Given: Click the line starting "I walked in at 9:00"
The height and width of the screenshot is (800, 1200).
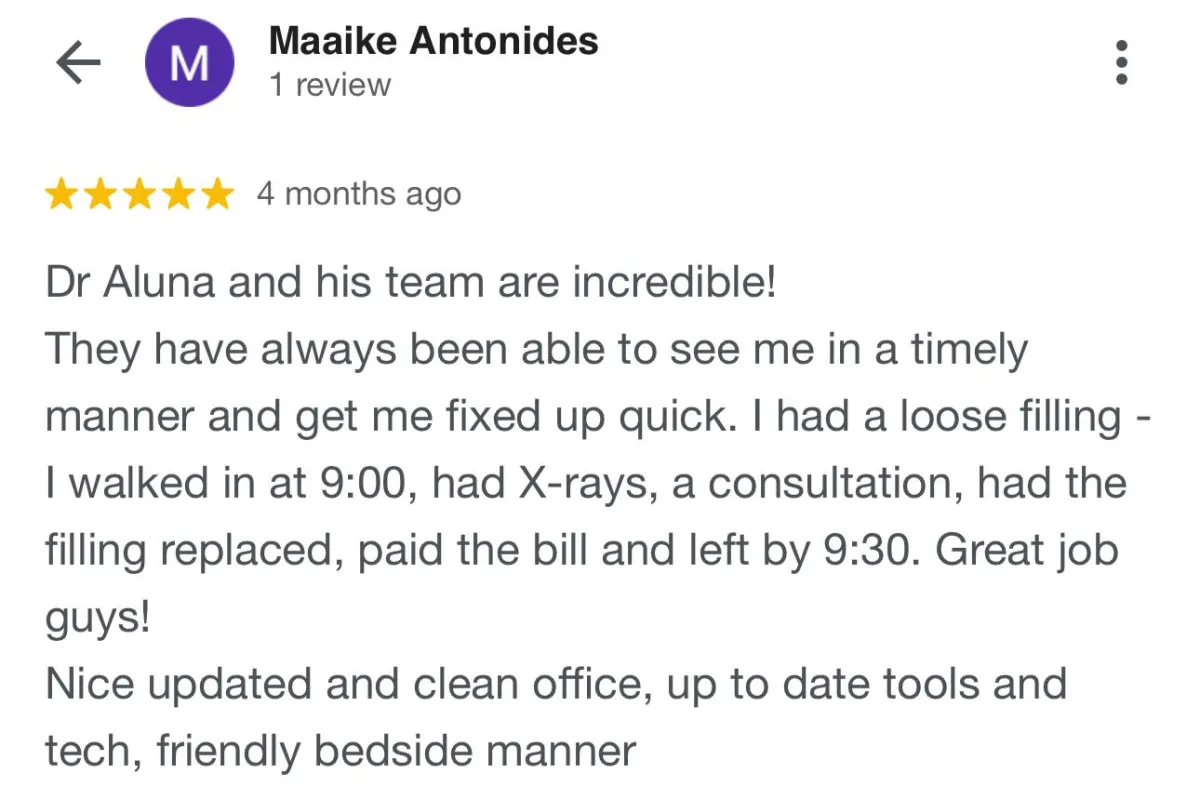Looking at the screenshot, I should coord(586,484).
